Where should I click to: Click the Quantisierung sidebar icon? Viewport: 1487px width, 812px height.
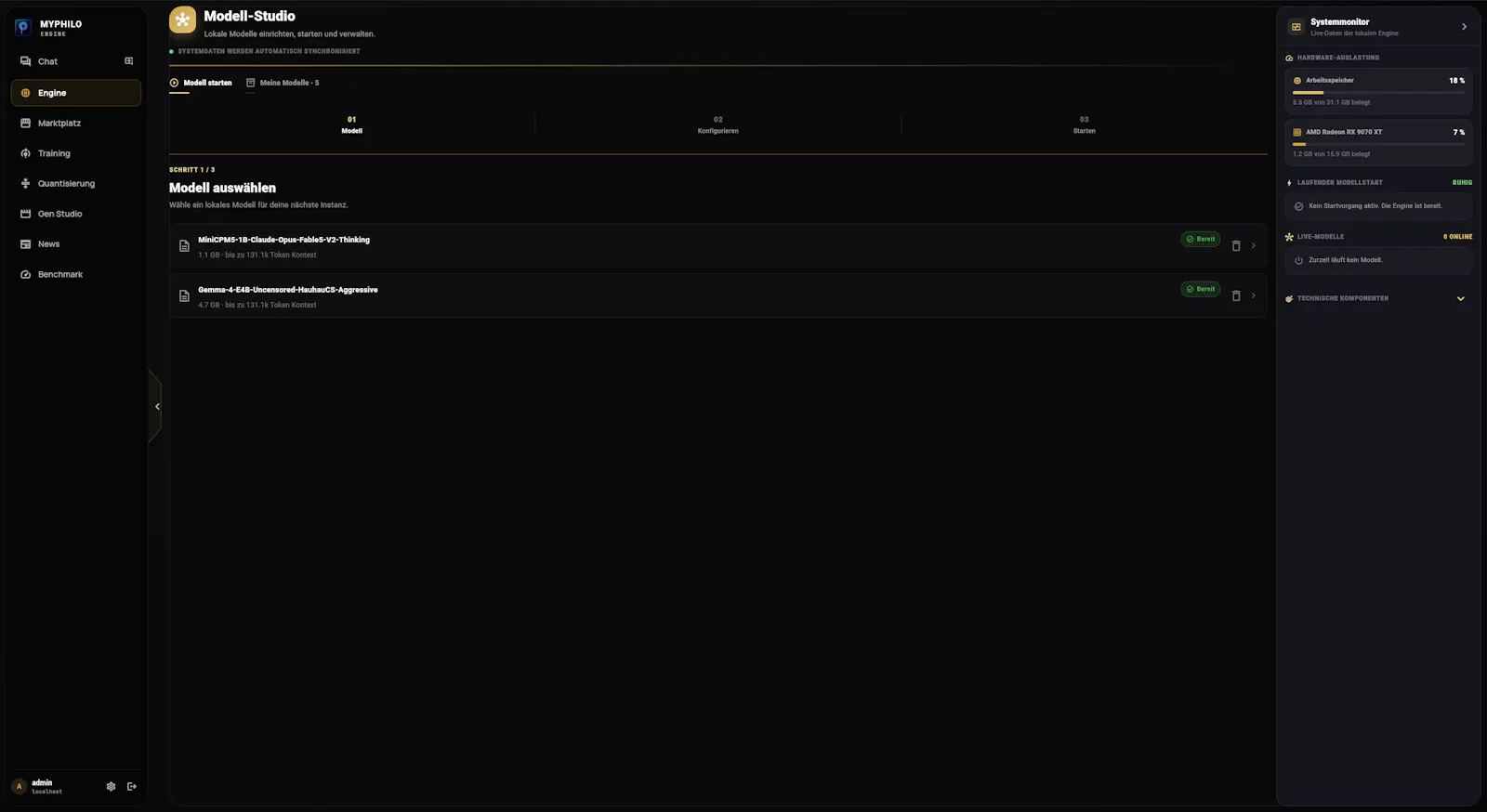click(26, 184)
